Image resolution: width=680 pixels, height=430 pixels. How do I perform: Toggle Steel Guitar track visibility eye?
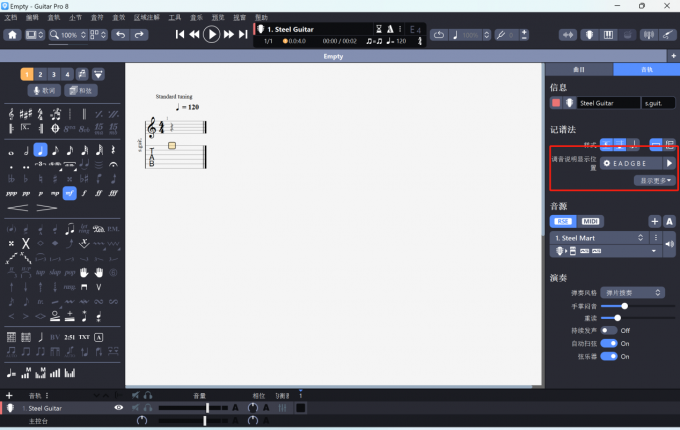click(x=119, y=408)
